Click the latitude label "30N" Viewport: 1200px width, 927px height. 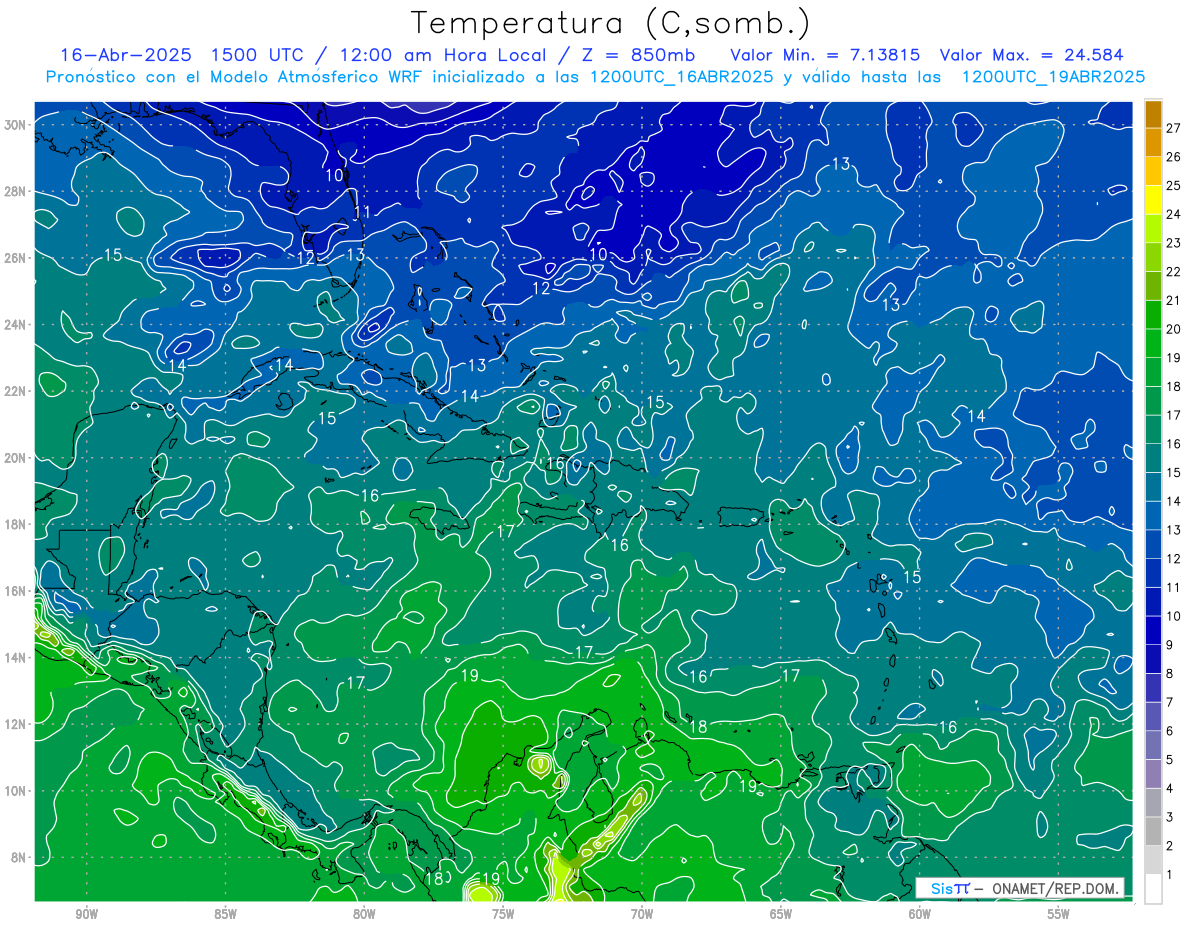click(15, 125)
